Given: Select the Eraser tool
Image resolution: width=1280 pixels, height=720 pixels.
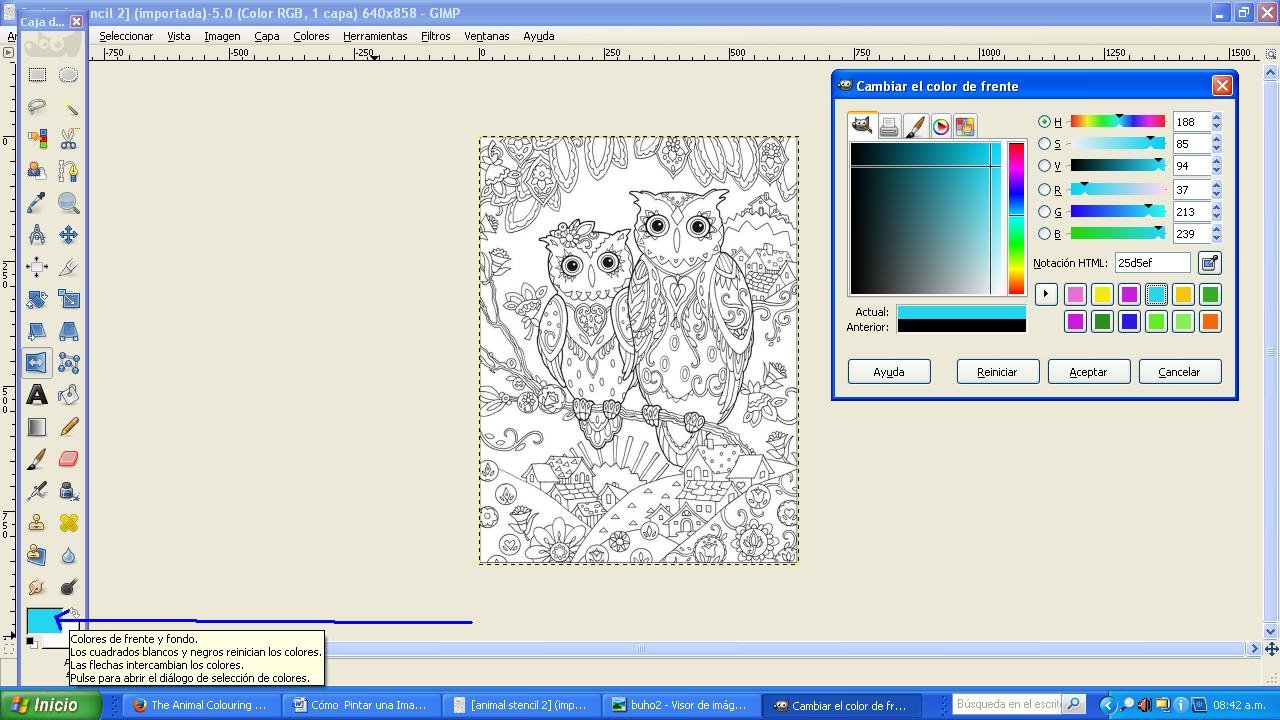Looking at the screenshot, I should (68, 459).
